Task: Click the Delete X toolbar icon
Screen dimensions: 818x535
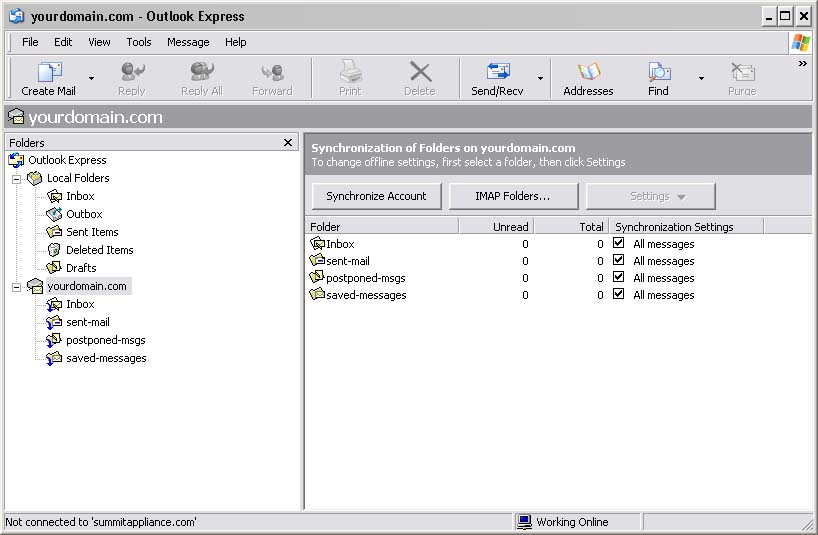Action: (x=420, y=72)
